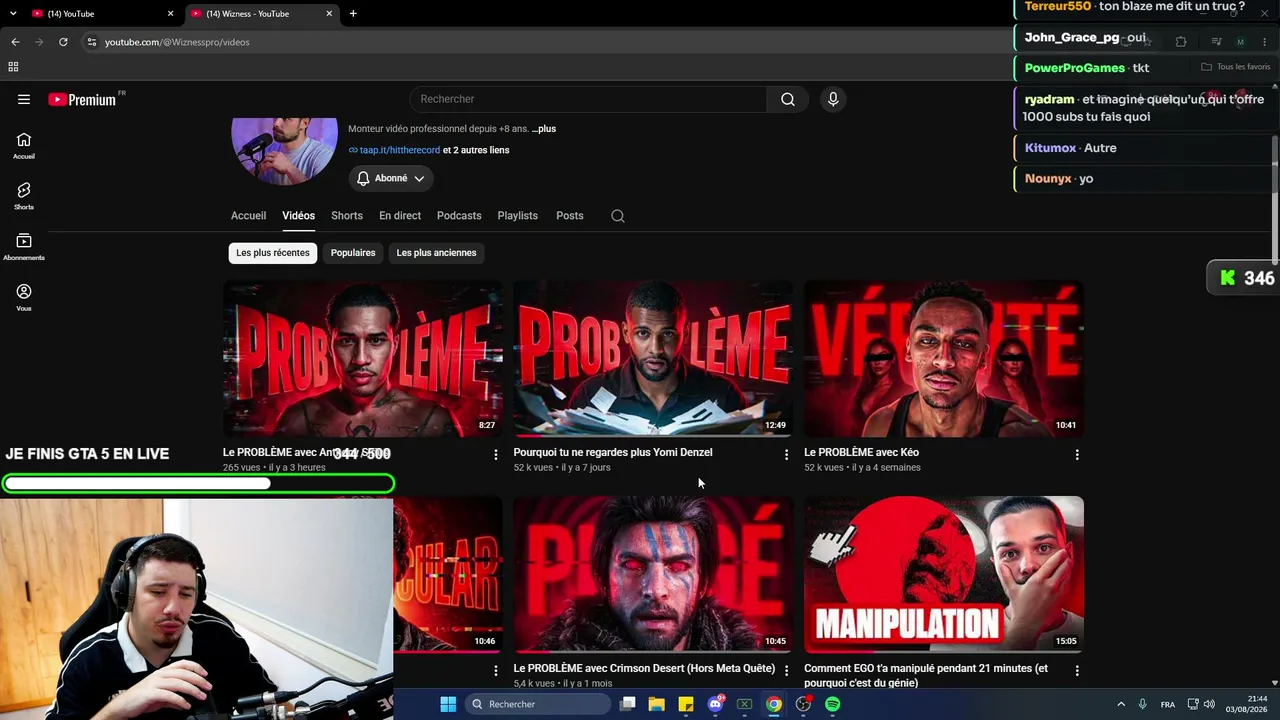
Task: Open options for the EGO manipulation video
Action: [x=1077, y=671]
